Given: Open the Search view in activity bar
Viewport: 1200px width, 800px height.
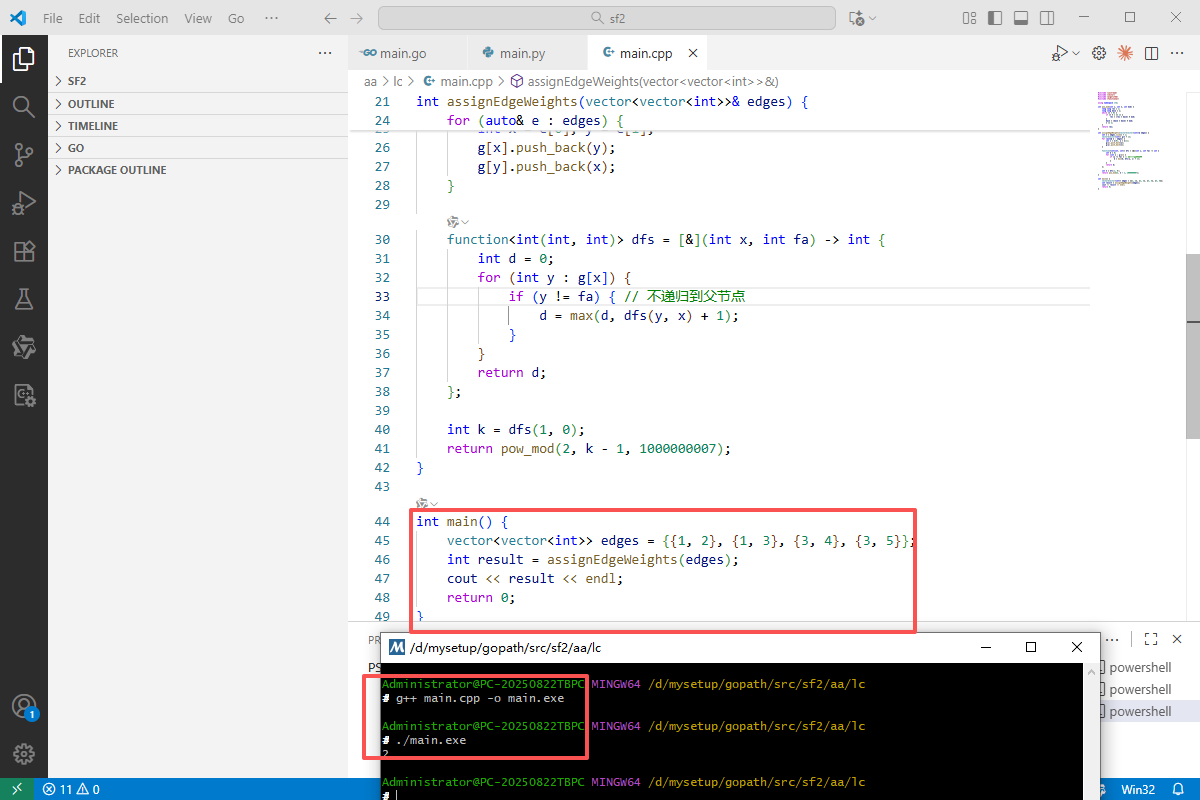Looking at the screenshot, I should 24,106.
